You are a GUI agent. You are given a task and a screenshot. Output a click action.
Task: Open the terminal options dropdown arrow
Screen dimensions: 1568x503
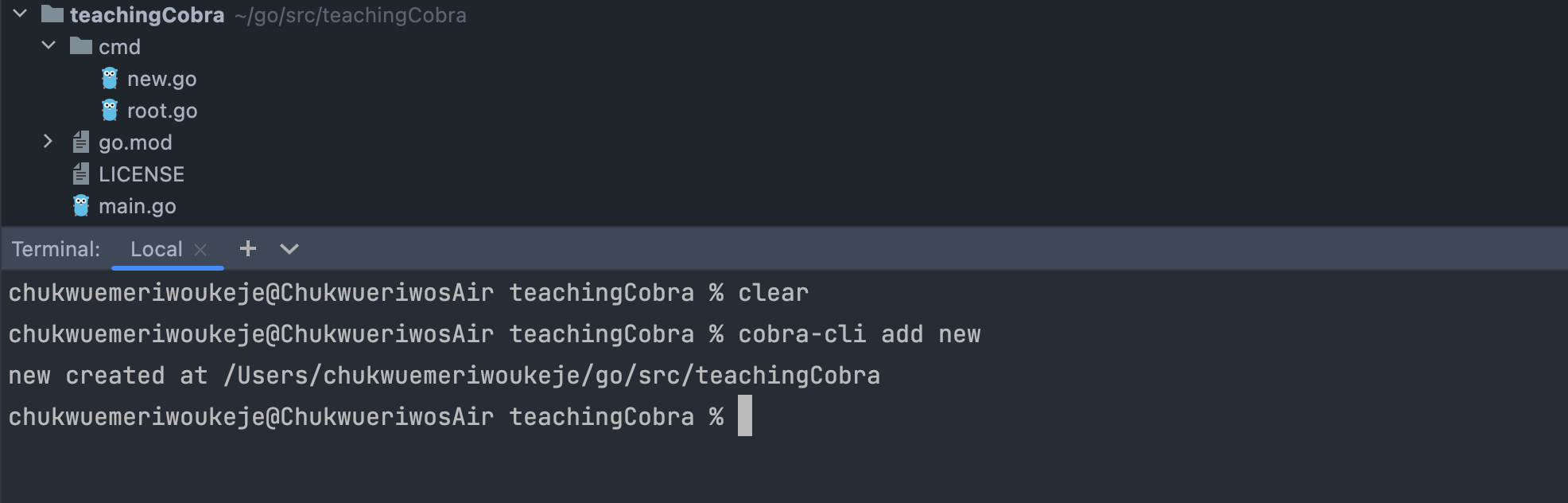(289, 249)
